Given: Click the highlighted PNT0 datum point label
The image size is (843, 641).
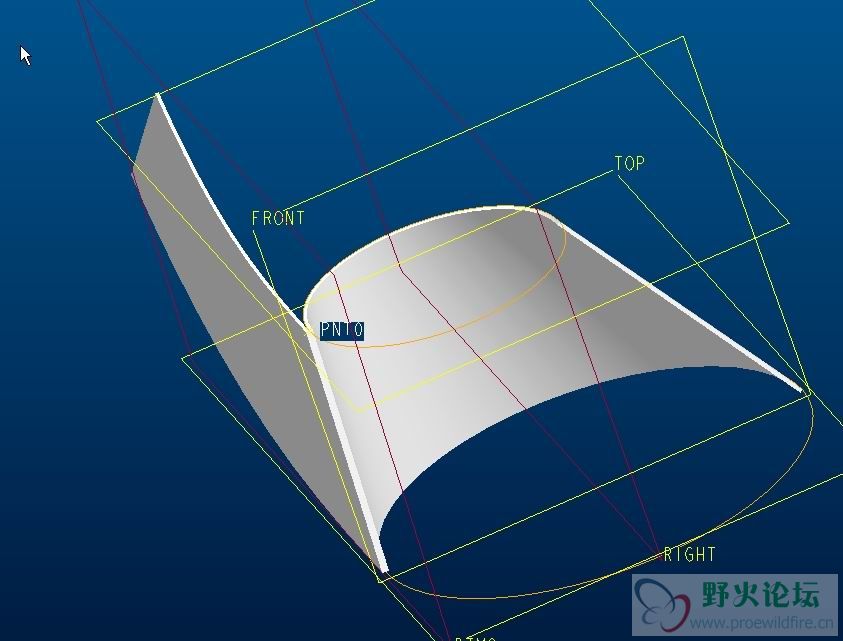Looking at the screenshot, I should pos(342,330).
